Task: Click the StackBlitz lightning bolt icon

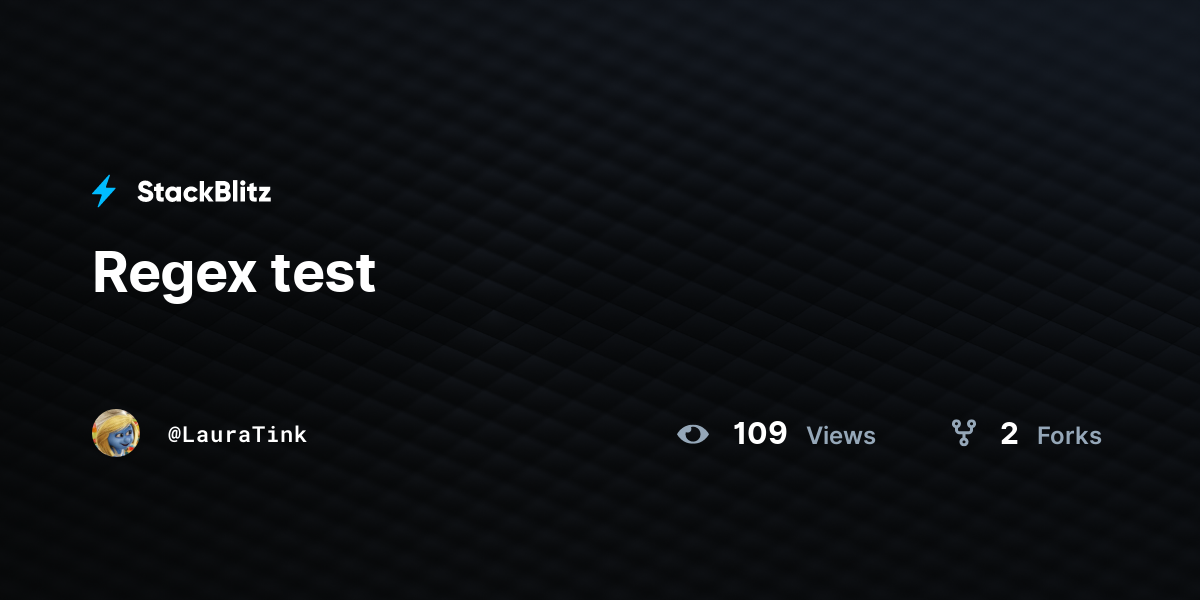Action: [104, 191]
